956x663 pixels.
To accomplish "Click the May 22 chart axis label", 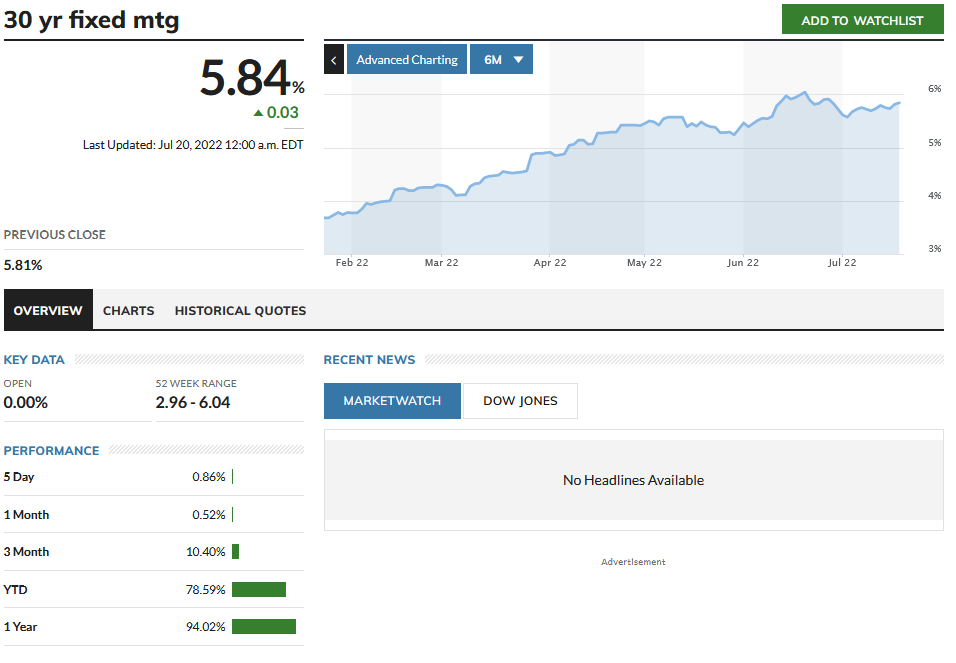I will pos(644,262).
